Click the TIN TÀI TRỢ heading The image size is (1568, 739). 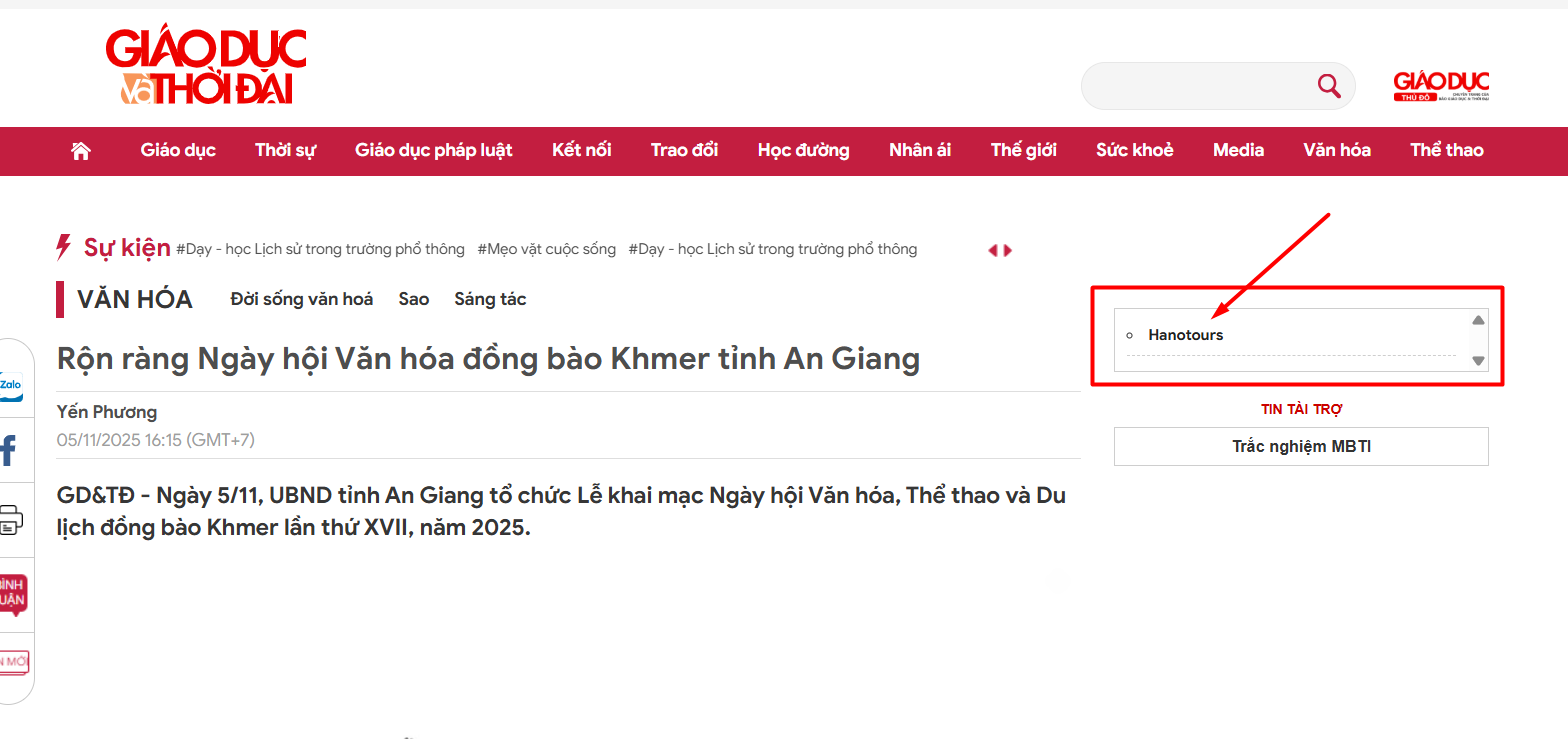(x=1301, y=409)
